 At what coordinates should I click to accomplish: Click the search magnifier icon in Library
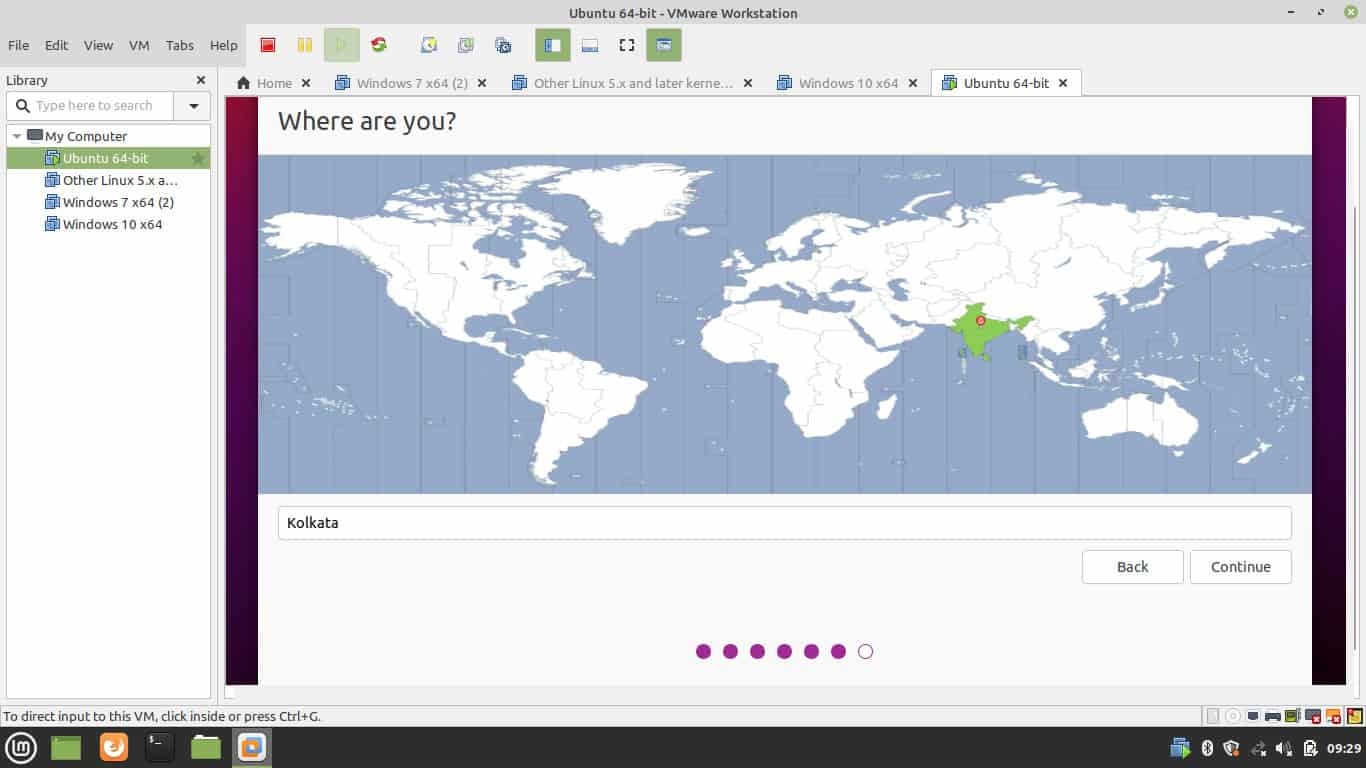[23, 106]
